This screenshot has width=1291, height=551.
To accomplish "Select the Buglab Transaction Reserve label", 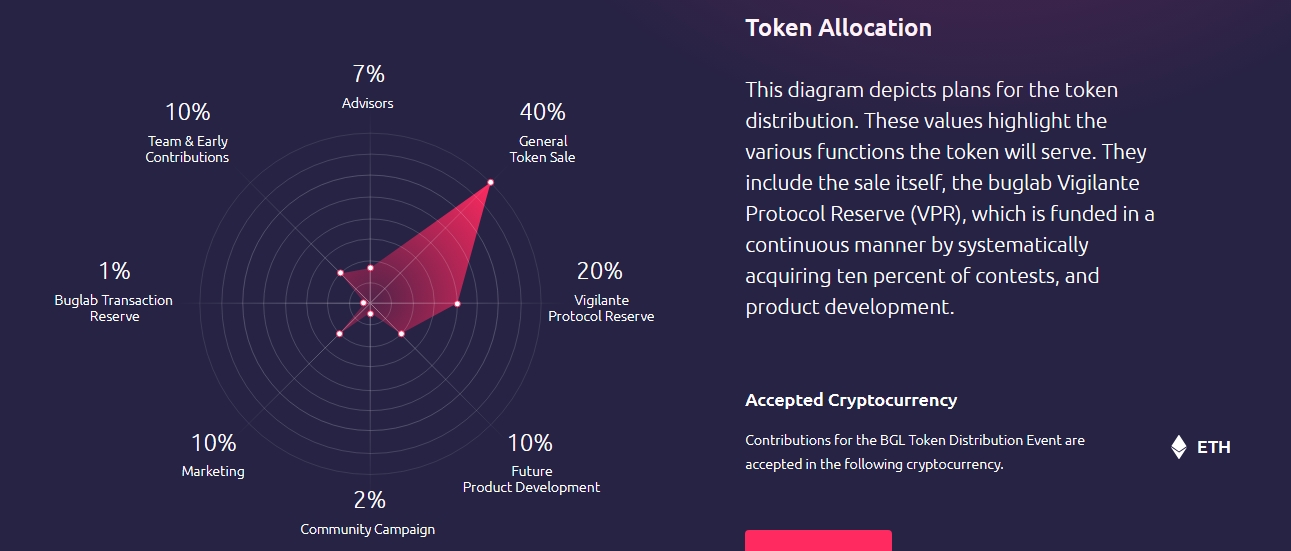I will (114, 308).
